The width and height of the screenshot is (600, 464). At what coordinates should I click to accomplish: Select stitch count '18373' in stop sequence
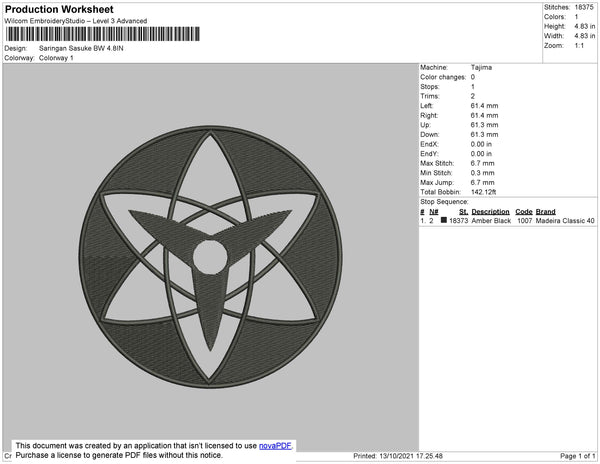tap(458, 221)
